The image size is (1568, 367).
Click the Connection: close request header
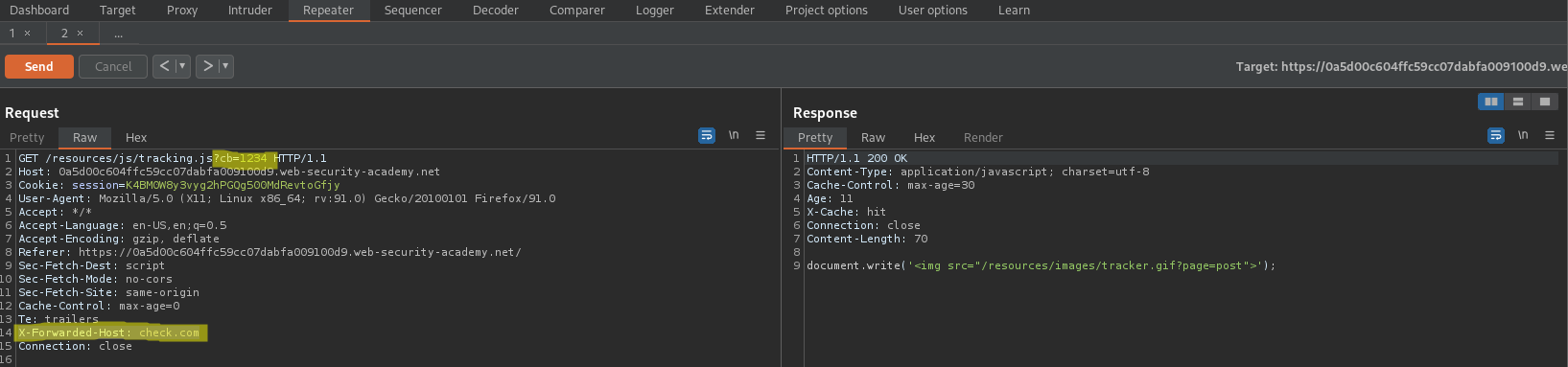pyautogui.click(x=75, y=346)
